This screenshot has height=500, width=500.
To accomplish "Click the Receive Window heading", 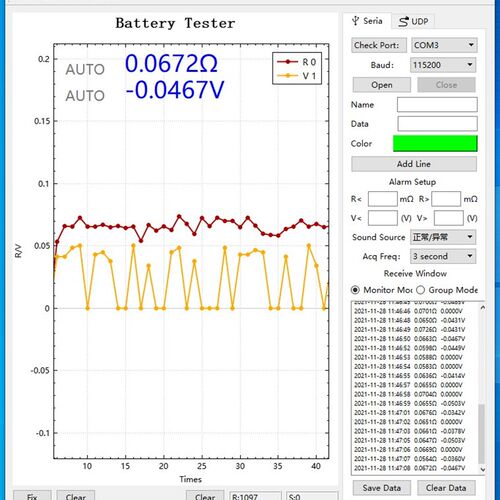I will [415, 274].
